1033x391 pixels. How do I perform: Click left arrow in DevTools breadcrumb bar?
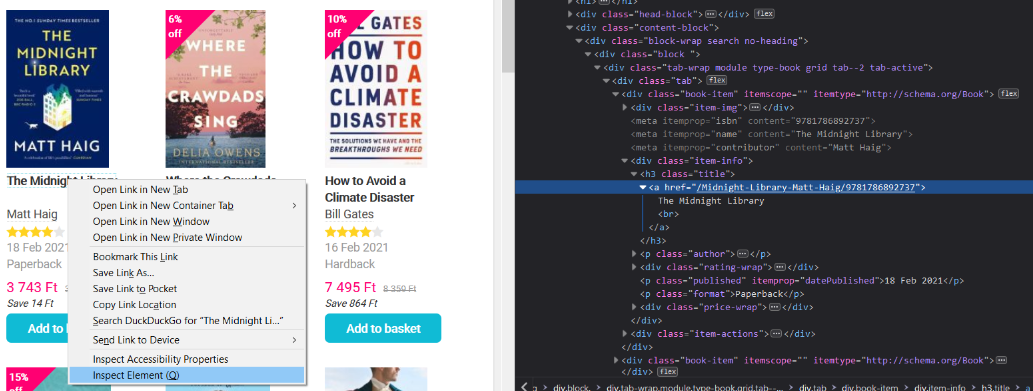point(524,386)
